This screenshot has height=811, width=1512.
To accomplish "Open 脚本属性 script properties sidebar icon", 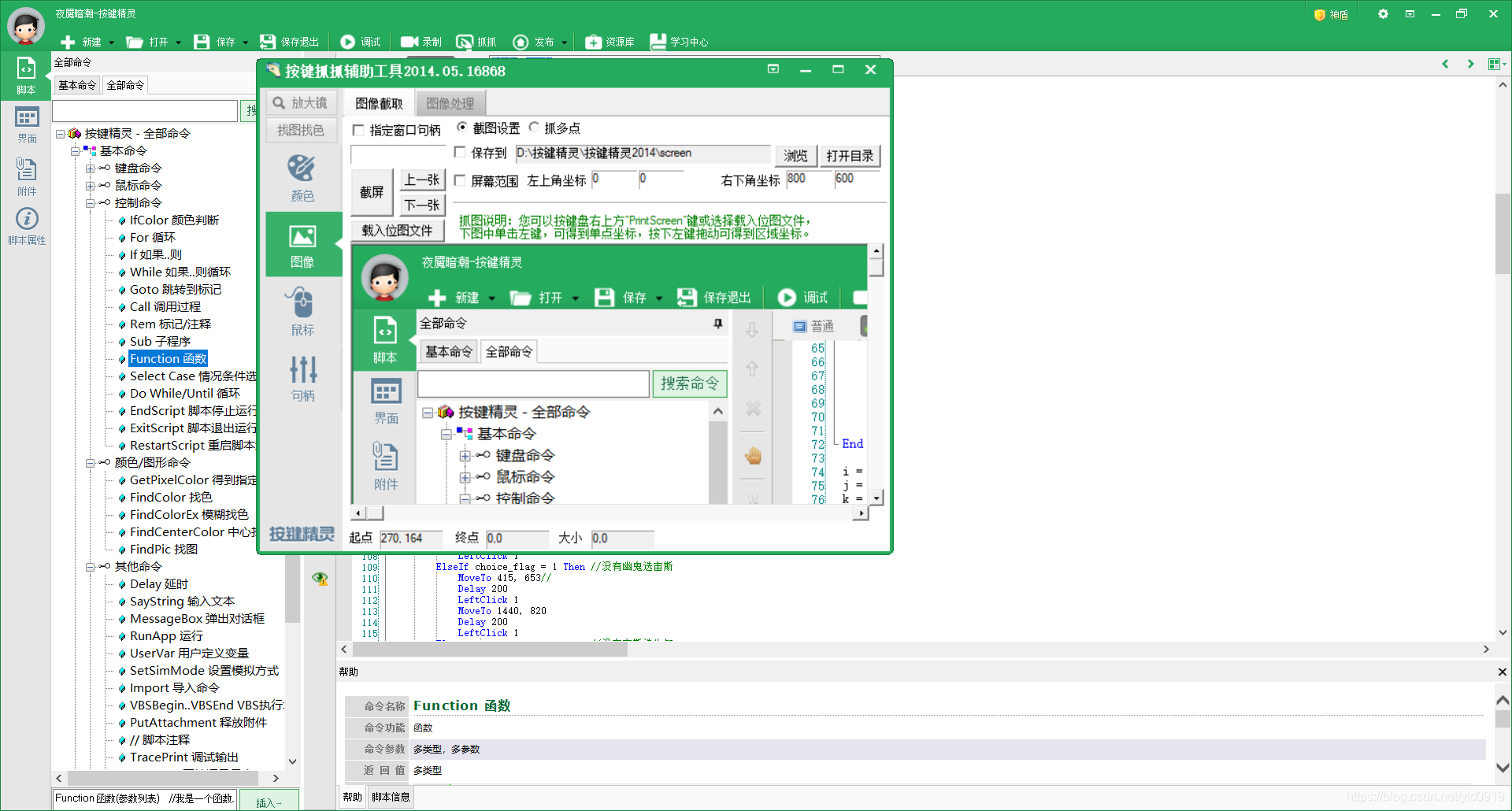I will (x=27, y=225).
